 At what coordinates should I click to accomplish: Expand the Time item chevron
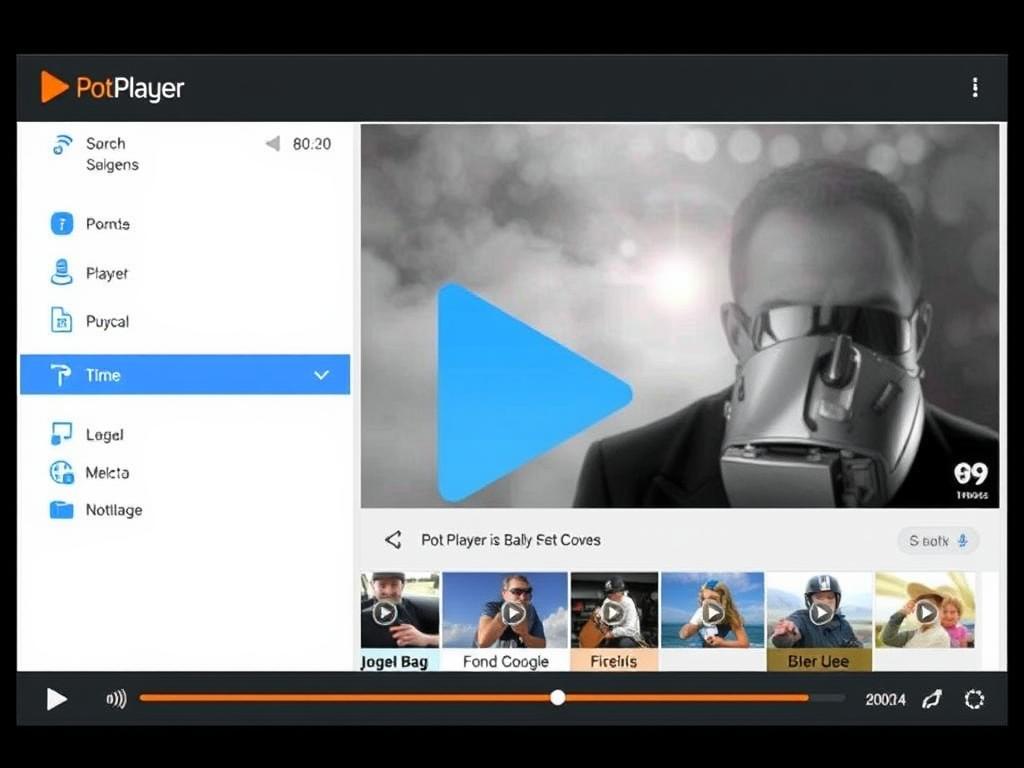321,375
